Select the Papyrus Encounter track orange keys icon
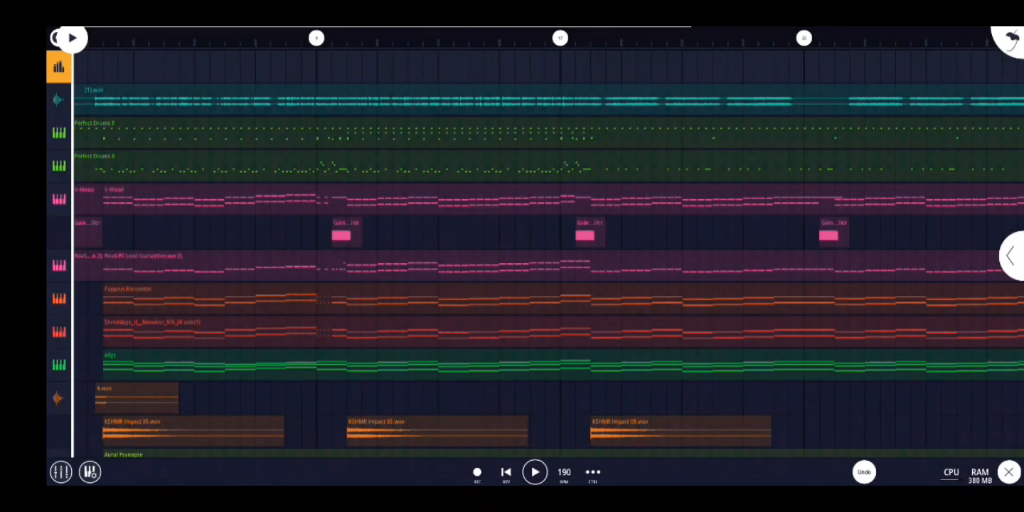The height and width of the screenshot is (512, 1024). click(x=59, y=299)
